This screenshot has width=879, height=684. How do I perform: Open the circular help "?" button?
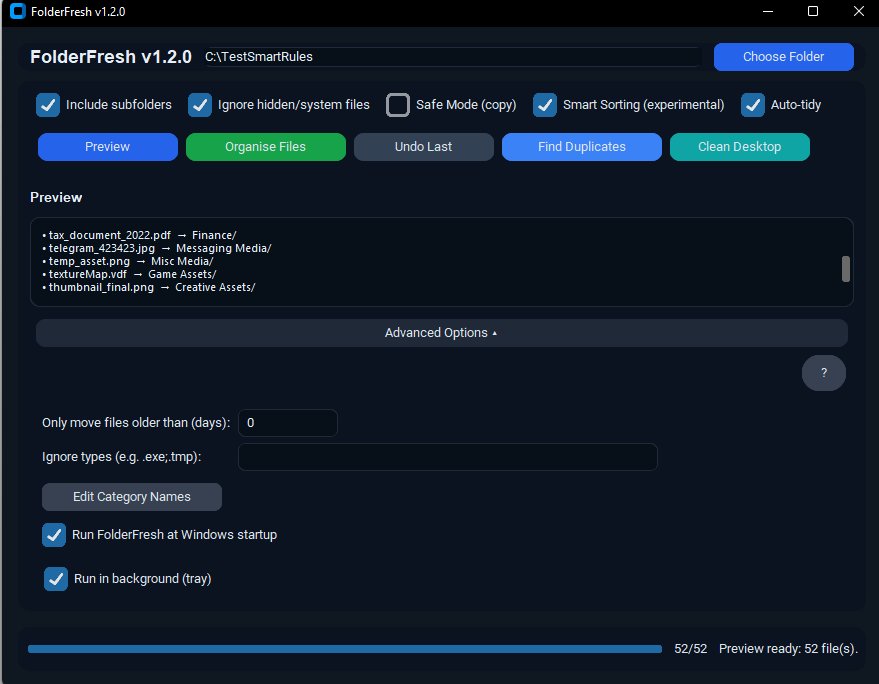click(823, 372)
